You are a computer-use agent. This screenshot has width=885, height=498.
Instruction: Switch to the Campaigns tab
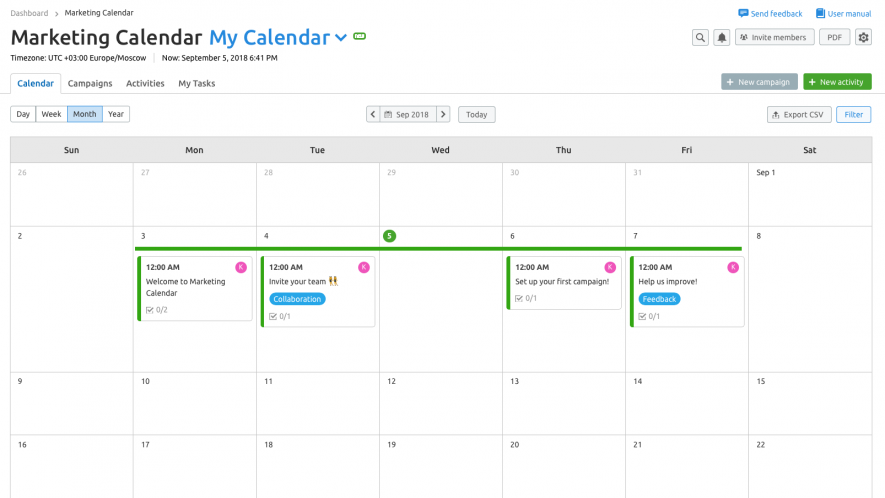90,83
